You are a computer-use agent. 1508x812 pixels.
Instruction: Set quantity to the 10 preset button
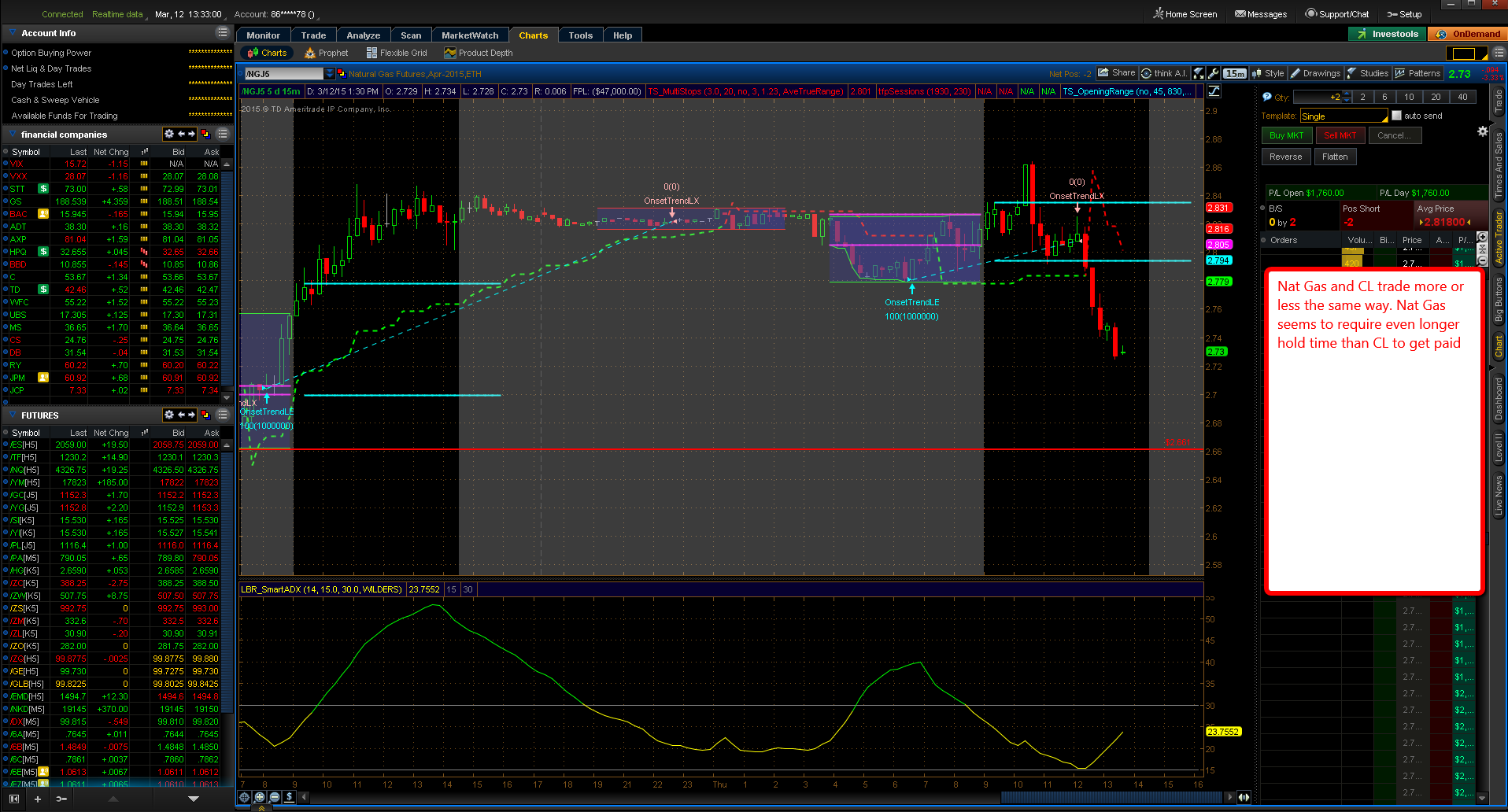1409,97
